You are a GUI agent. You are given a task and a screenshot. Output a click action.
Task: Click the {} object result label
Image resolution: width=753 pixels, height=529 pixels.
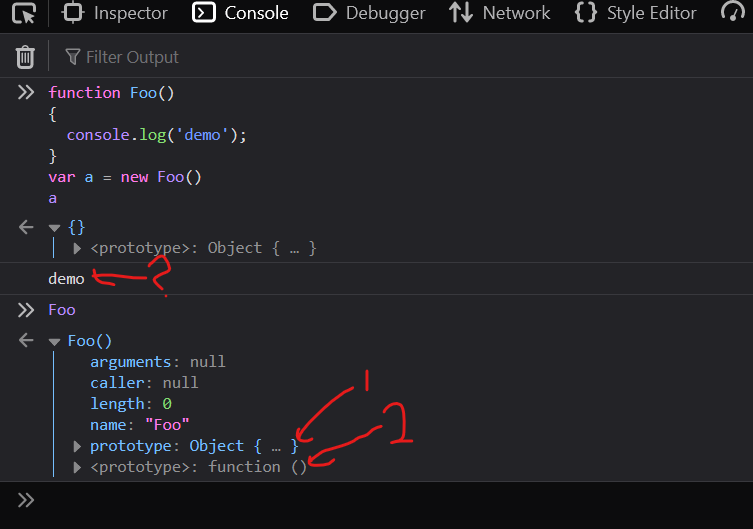pos(76,227)
